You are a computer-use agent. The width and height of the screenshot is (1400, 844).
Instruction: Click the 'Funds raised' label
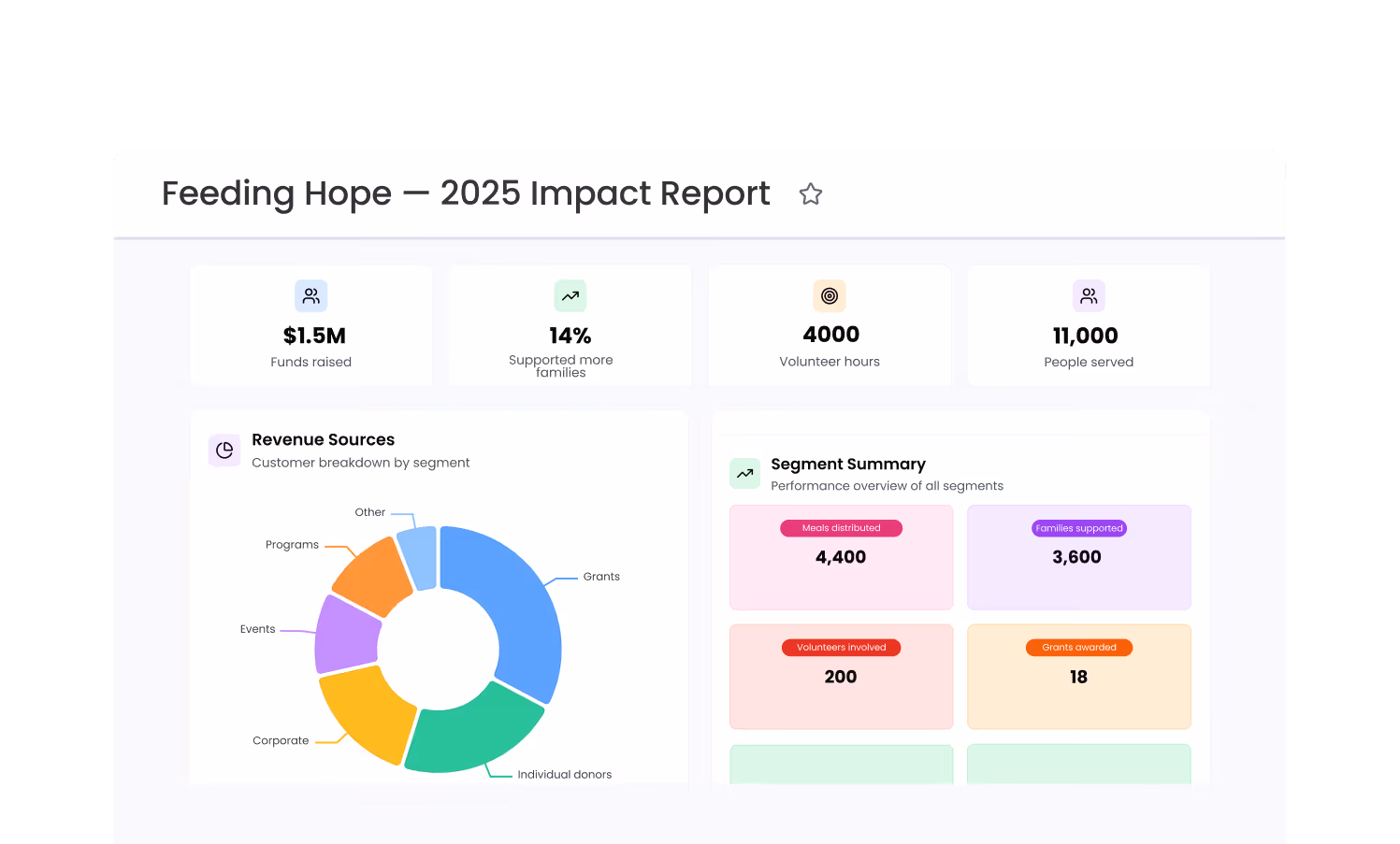(x=311, y=362)
